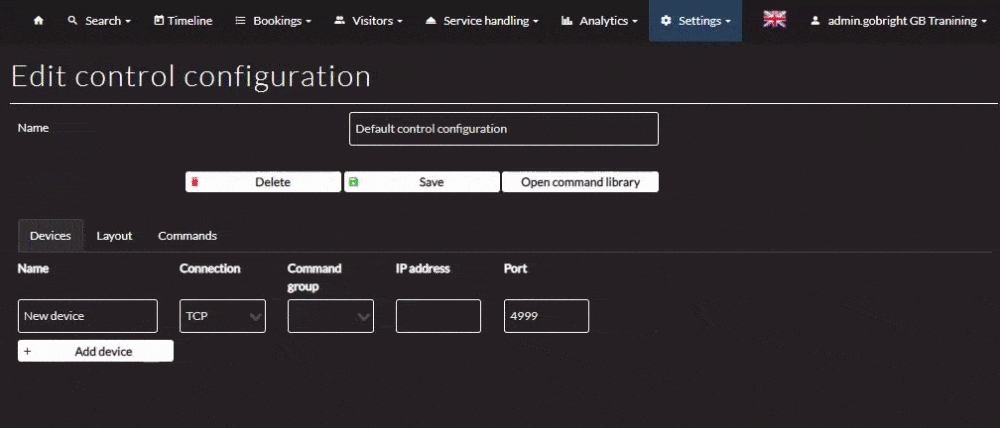Open the Analytics menu
This screenshot has height=428, width=1000.
[601, 21]
